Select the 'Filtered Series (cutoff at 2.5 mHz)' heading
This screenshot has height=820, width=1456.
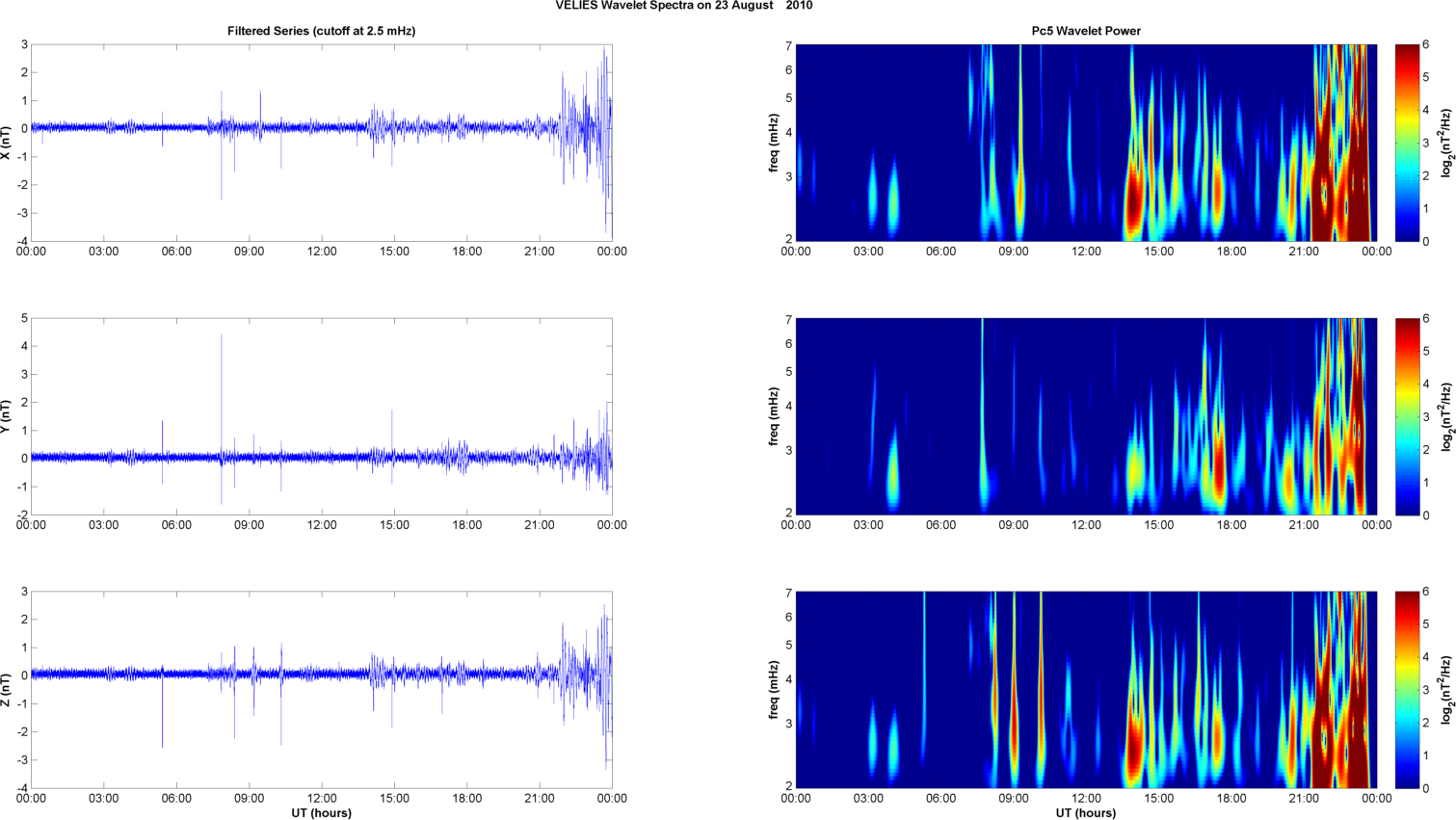[321, 31]
